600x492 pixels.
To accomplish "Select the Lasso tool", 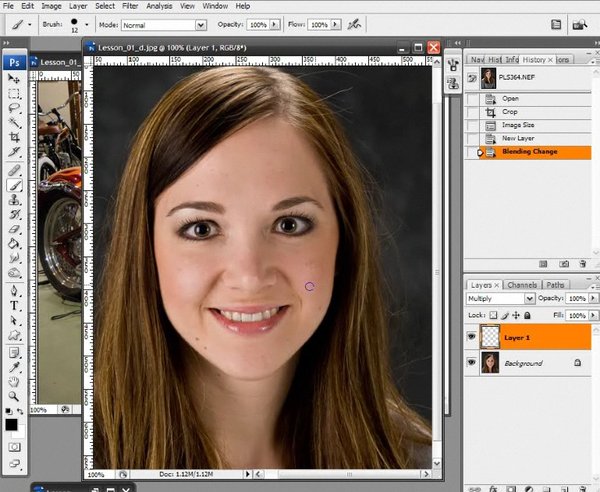I will [x=15, y=108].
